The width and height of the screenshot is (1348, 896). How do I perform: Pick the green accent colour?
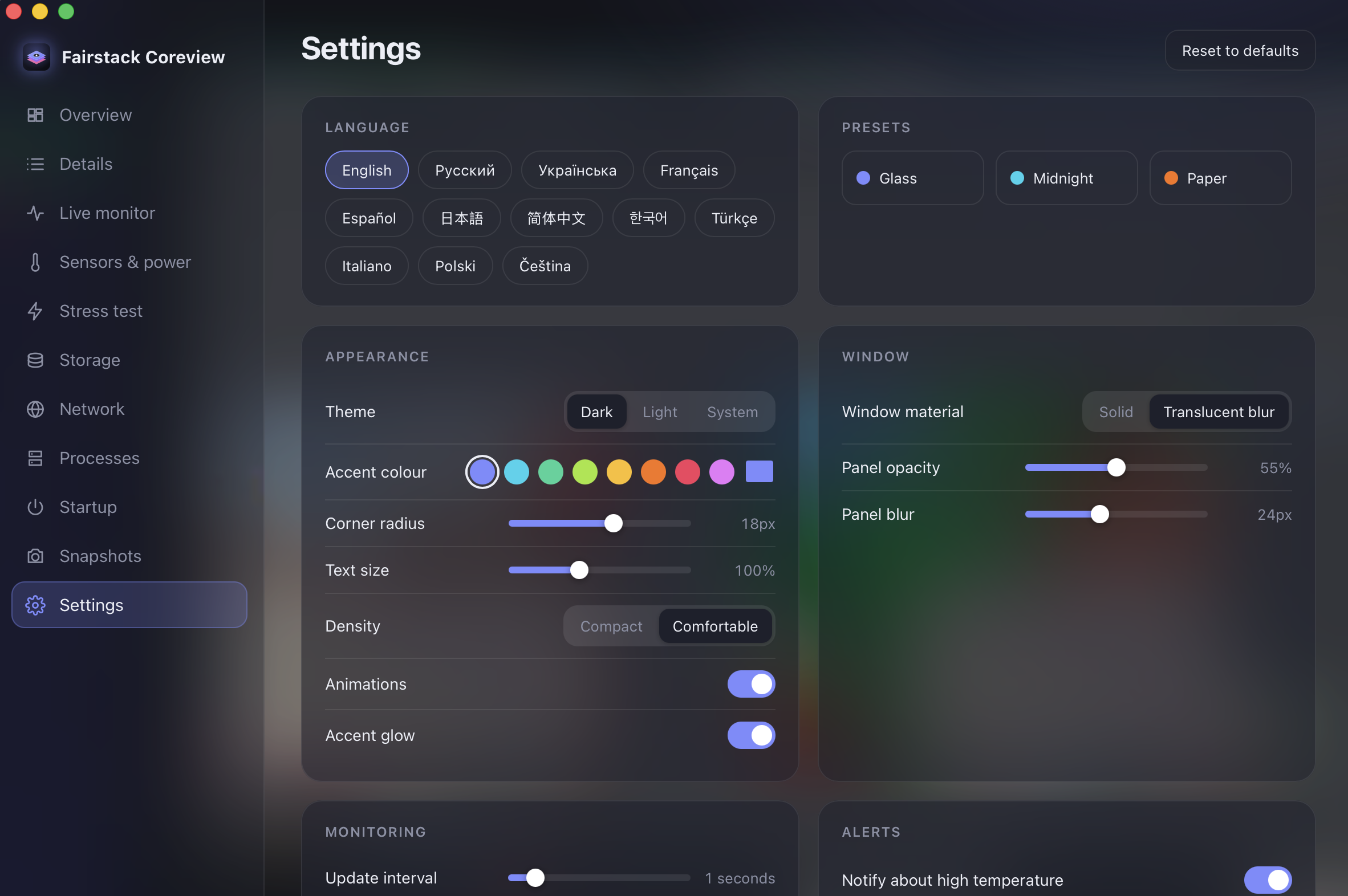[550, 472]
